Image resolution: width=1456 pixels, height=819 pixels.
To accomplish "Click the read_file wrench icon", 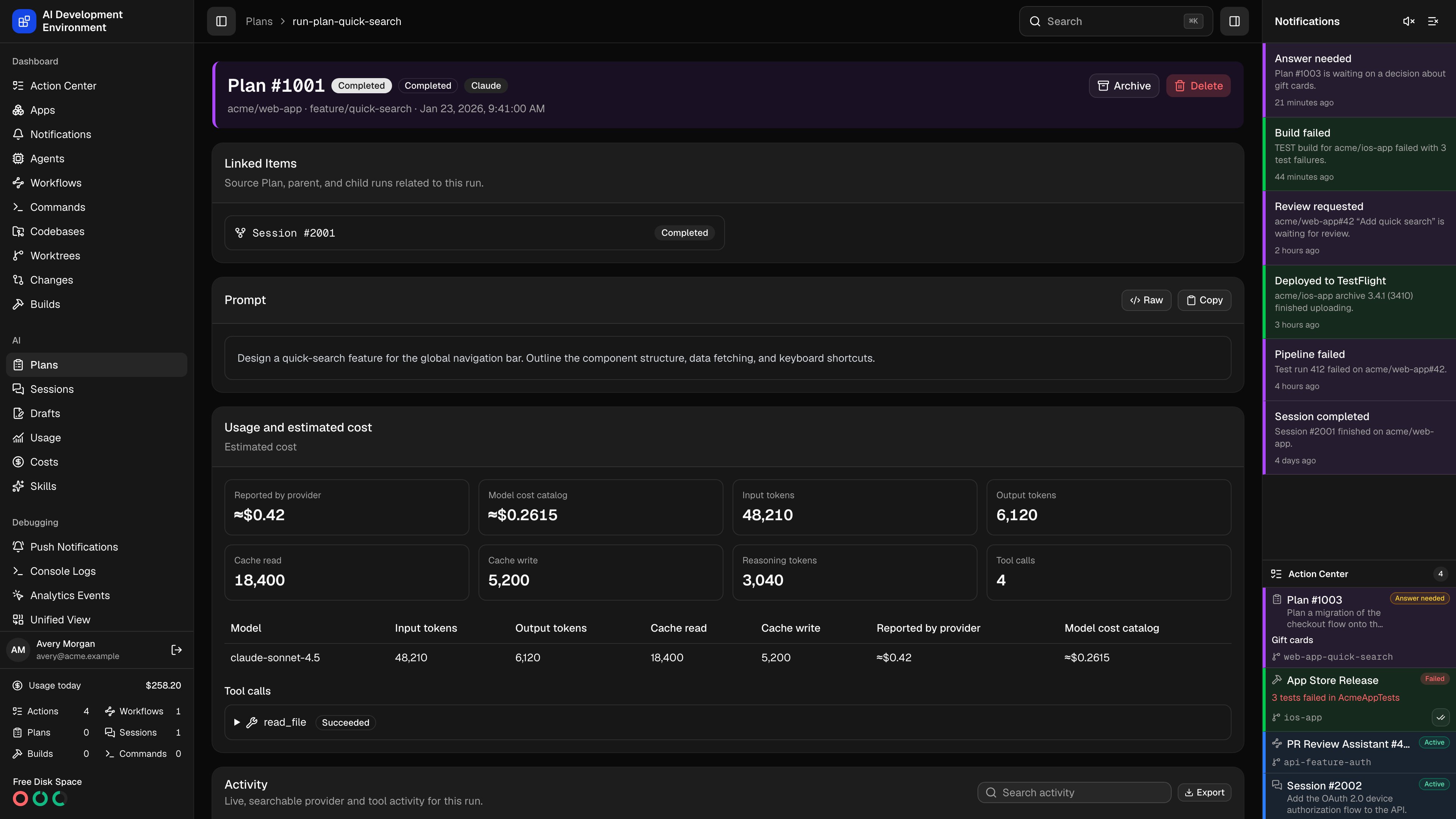I will click(x=252, y=722).
